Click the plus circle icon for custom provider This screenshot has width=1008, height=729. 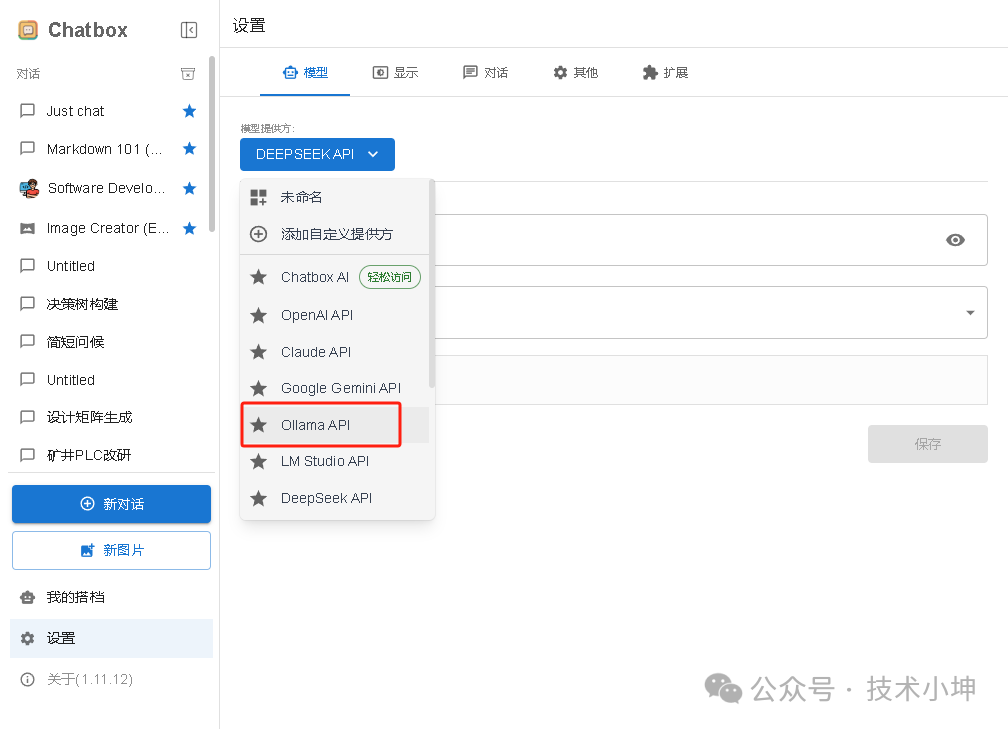pyautogui.click(x=258, y=234)
